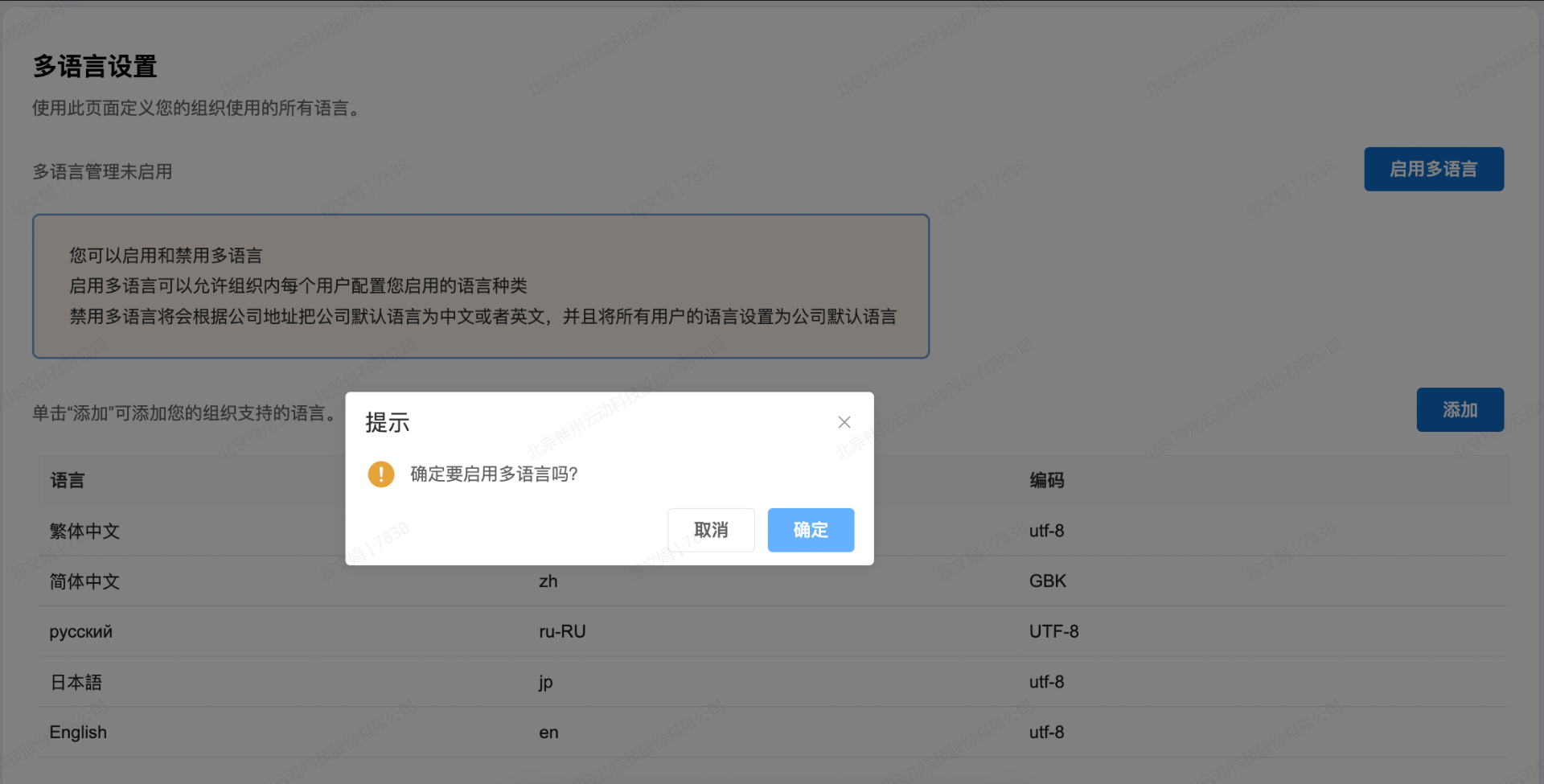
Task: Select the 简体中文 language row
Action: coord(84,581)
